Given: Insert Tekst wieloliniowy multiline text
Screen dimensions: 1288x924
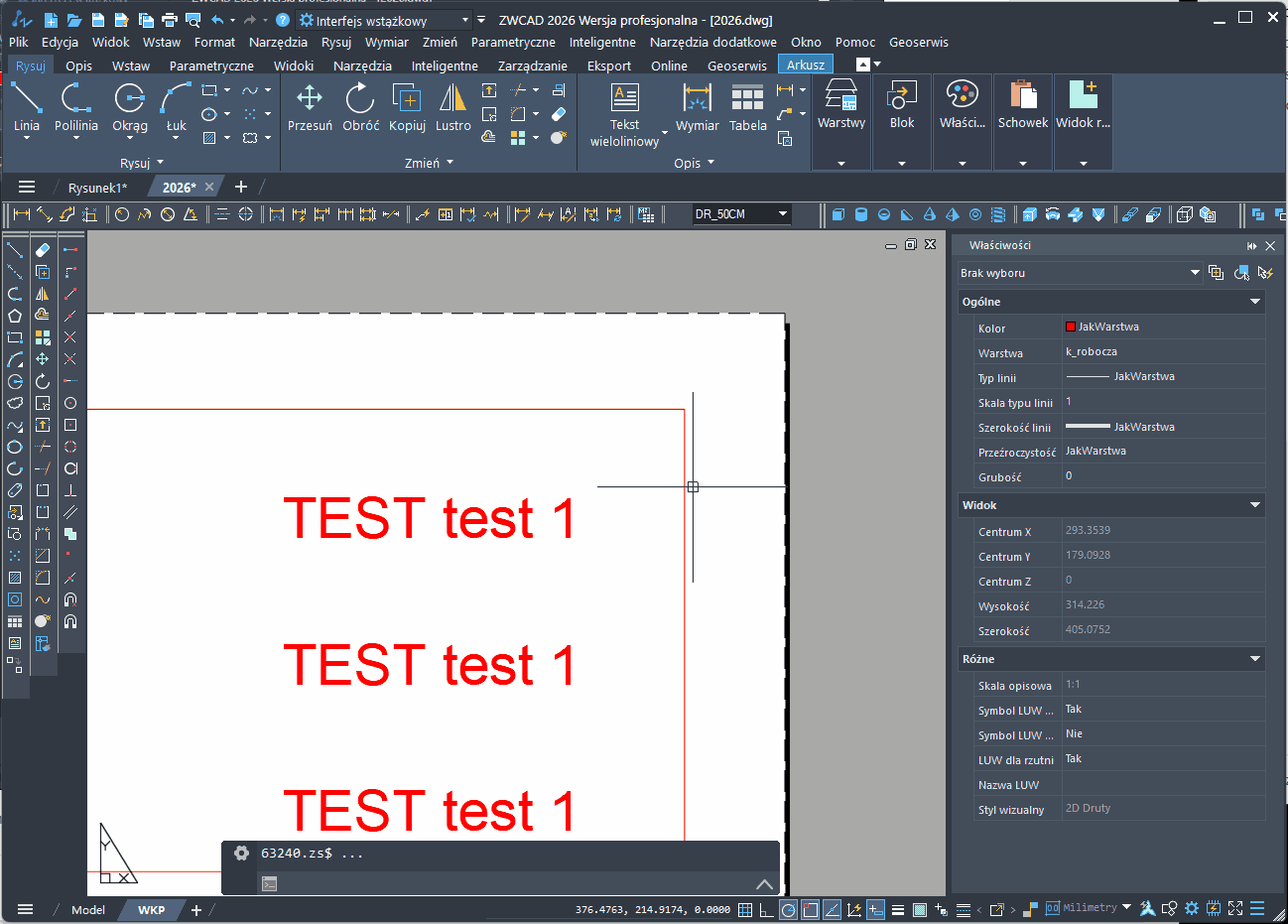Looking at the screenshot, I should 624,115.
